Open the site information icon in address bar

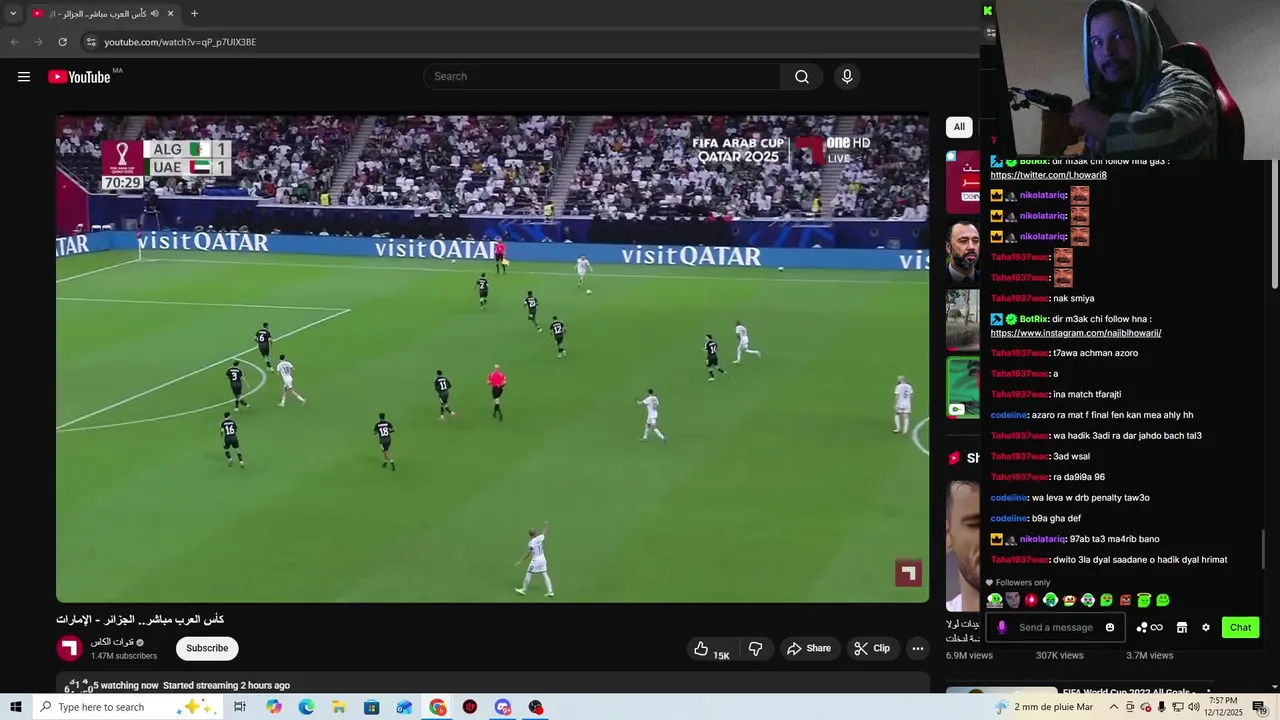tap(91, 42)
